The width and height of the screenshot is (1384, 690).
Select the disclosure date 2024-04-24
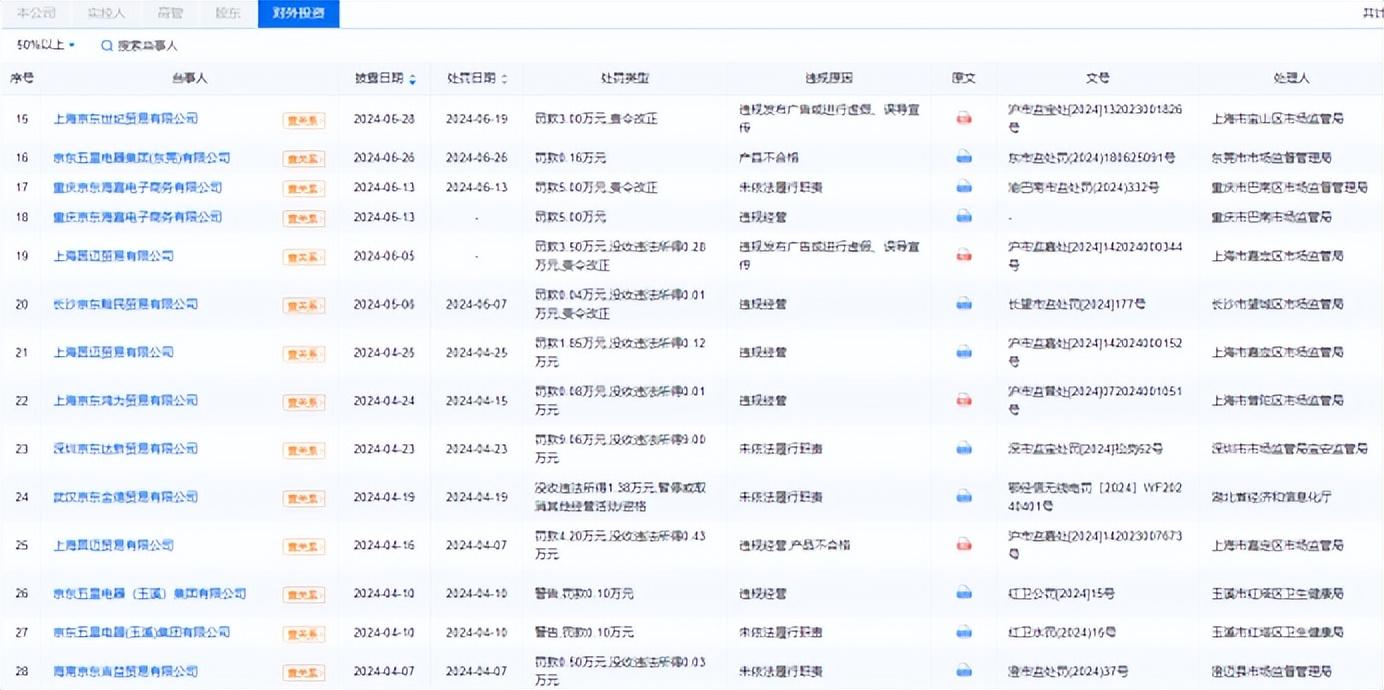click(x=384, y=400)
